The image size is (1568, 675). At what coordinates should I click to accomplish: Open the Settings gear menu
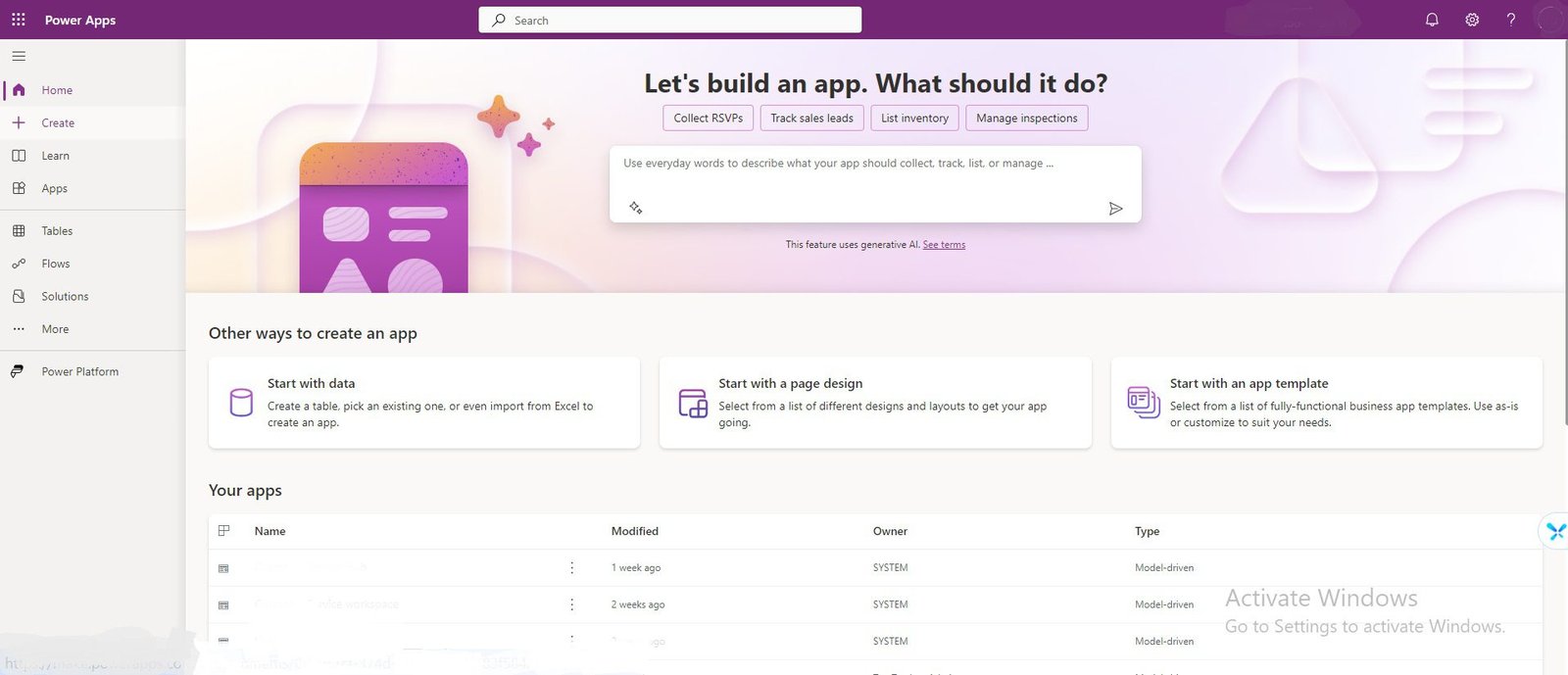[1472, 20]
